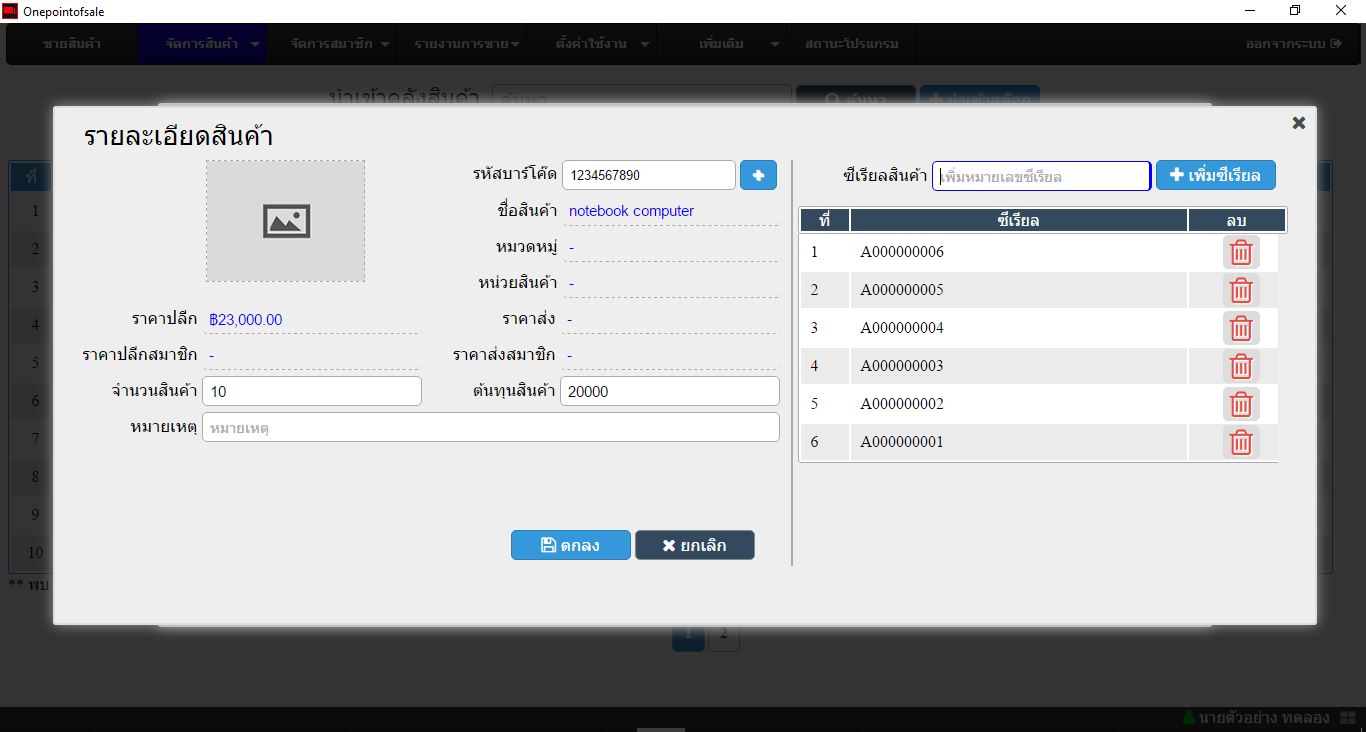Viewport: 1366px width, 732px height.
Task: Click the เพิ่มซีเรียล add serial button
Action: [x=1215, y=175]
